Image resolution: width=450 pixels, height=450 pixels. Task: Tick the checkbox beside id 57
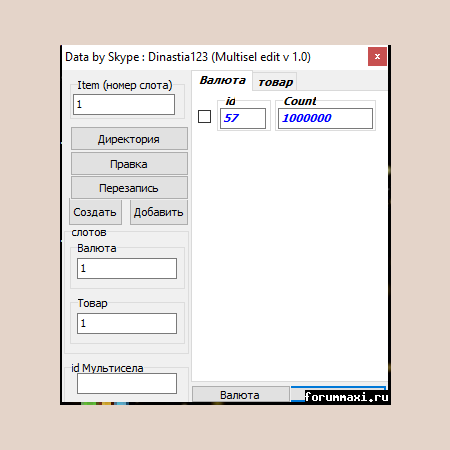pyautogui.click(x=204, y=117)
